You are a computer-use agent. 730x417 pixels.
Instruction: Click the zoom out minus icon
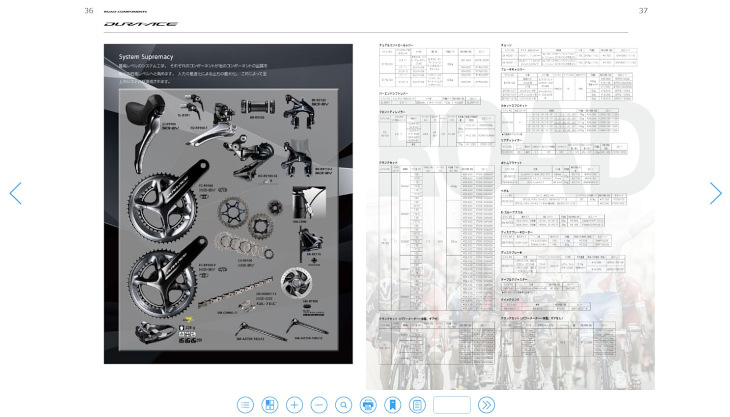(x=319, y=405)
